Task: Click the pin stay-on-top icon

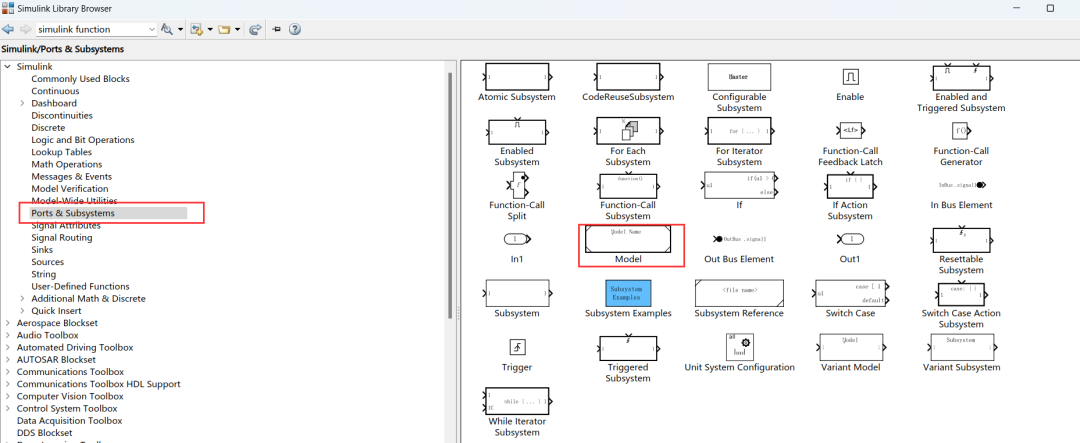Action: (x=276, y=30)
